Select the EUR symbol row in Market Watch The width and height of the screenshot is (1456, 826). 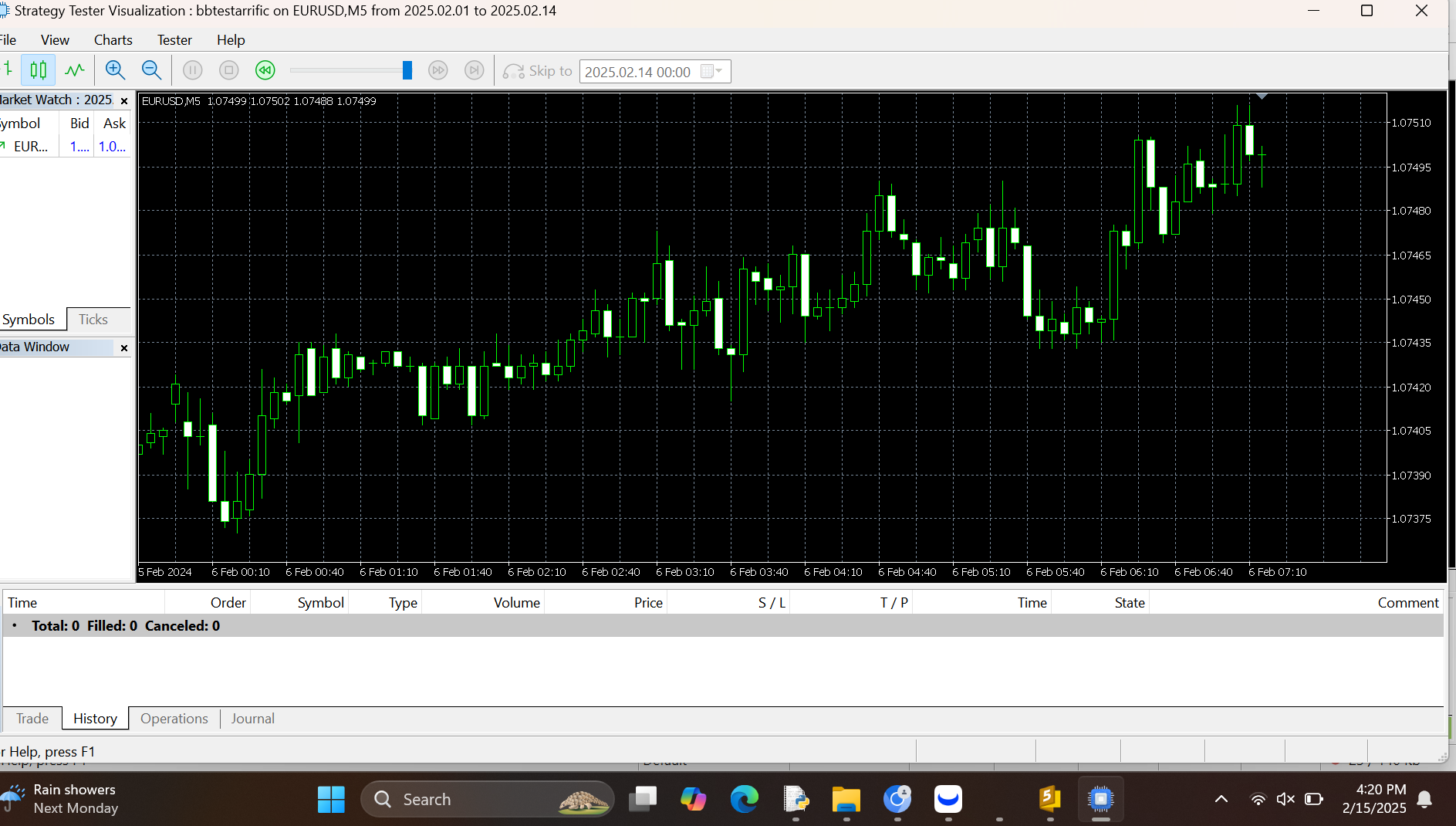[x=66, y=147]
